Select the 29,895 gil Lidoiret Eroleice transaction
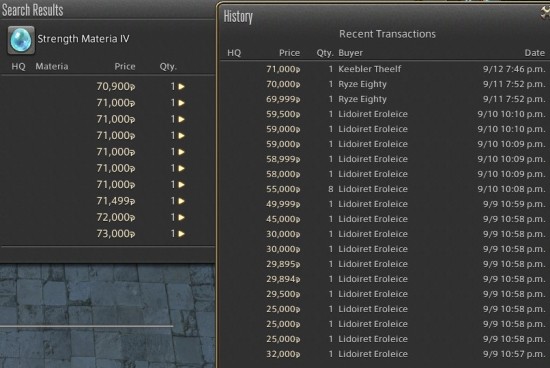Viewport: 550px width, 368px height. point(385,264)
